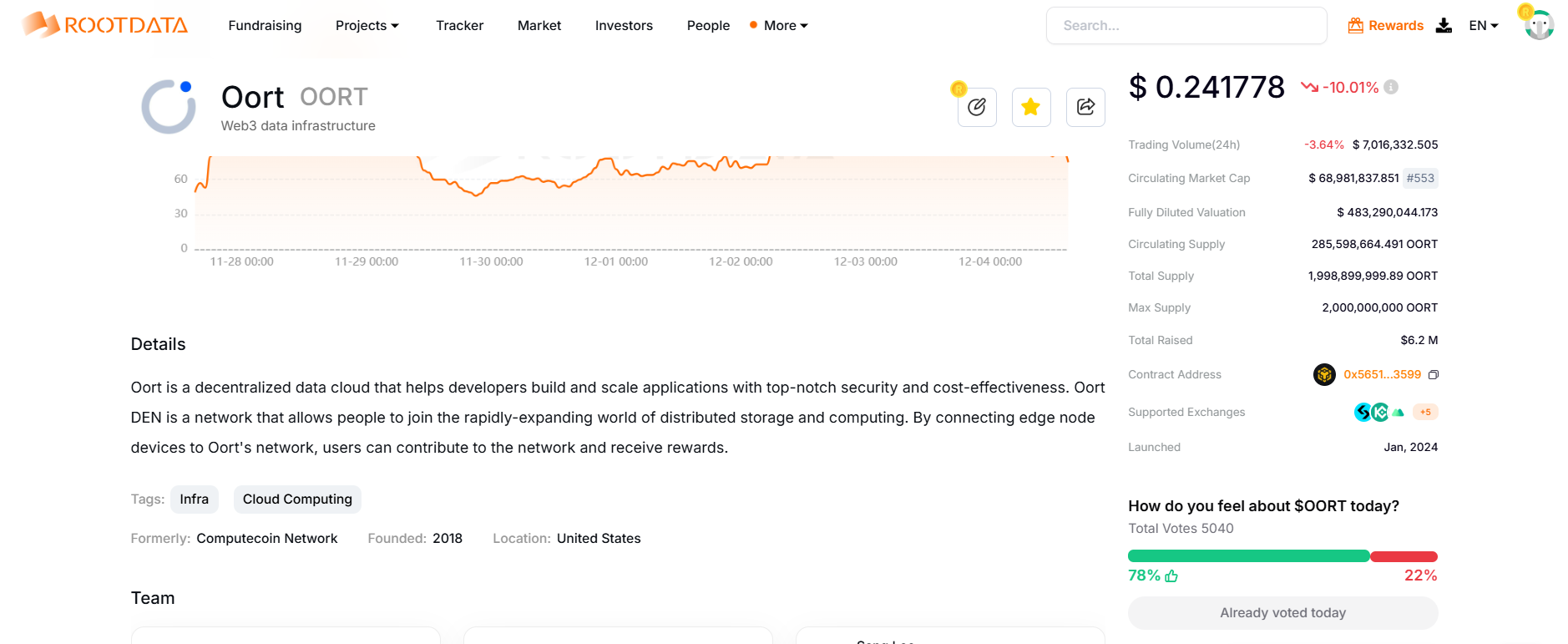Click the #553 market cap rank badge

click(x=1420, y=178)
